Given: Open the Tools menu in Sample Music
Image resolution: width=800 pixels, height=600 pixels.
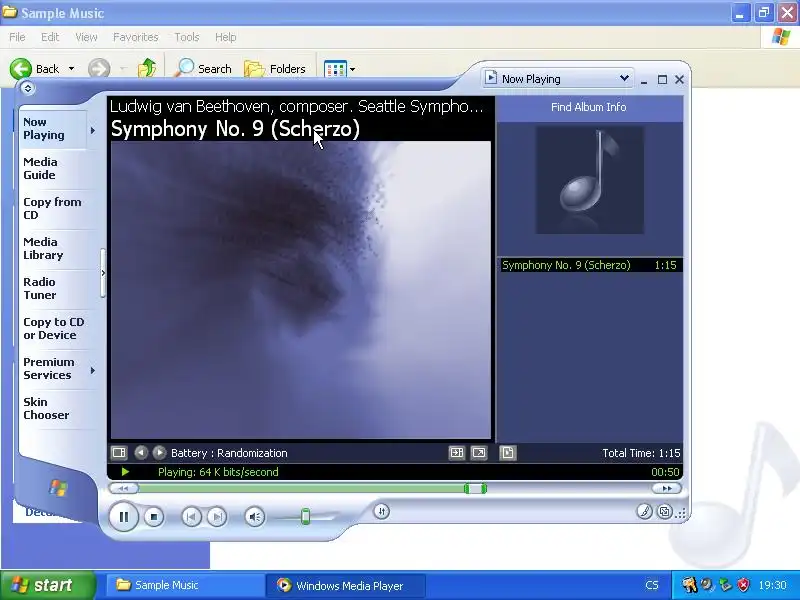Looking at the screenshot, I should coord(187,37).
